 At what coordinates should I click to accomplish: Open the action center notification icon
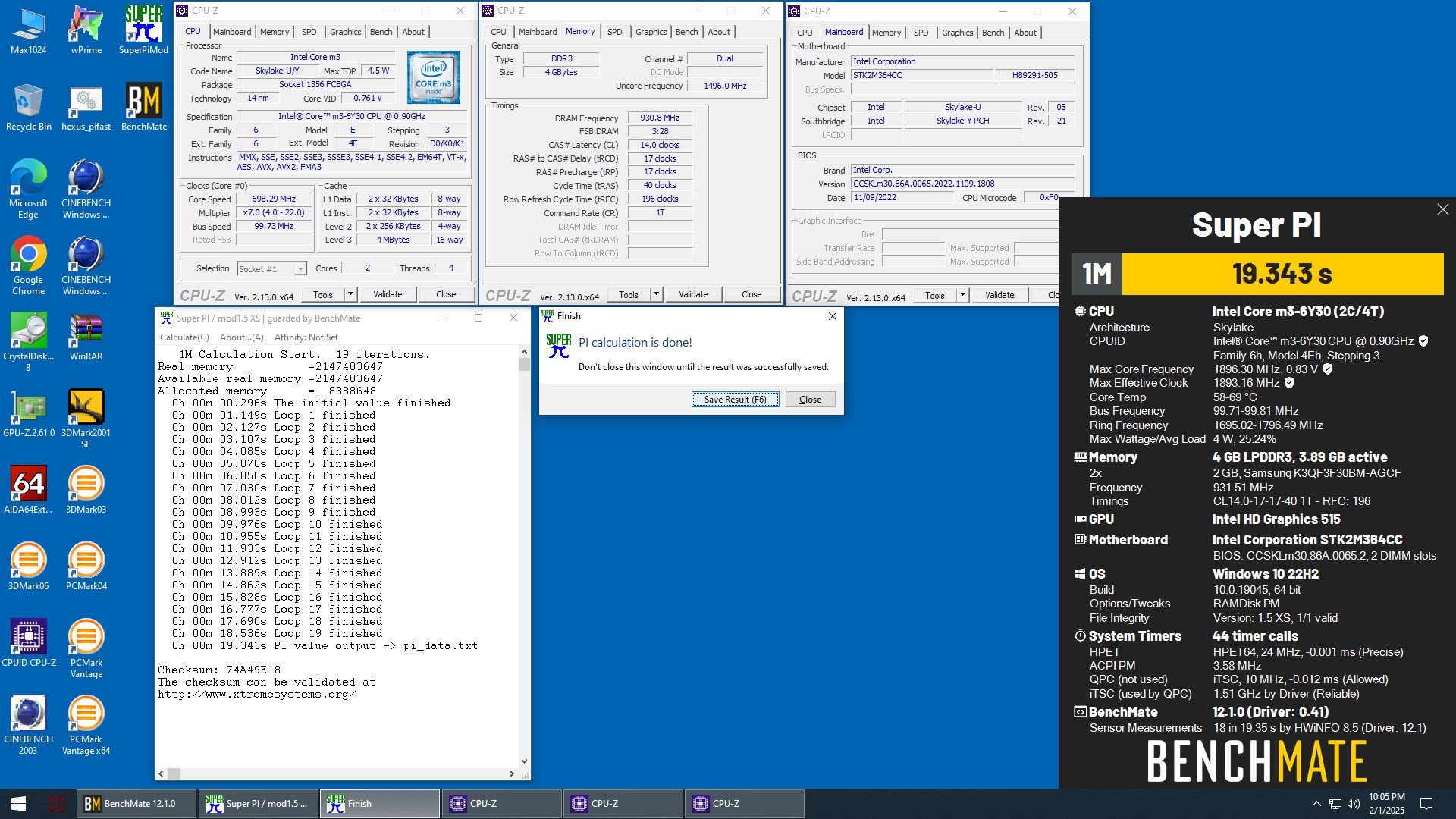point(1426,804)
